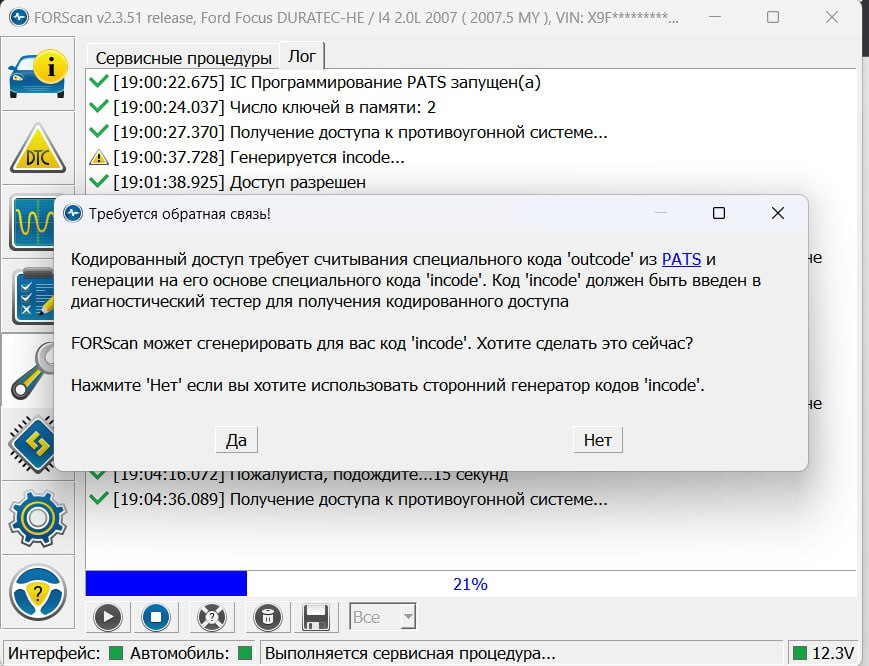Click the Интерфейс green status indicator
Screen dimensions: 869x666
[116, 653]
